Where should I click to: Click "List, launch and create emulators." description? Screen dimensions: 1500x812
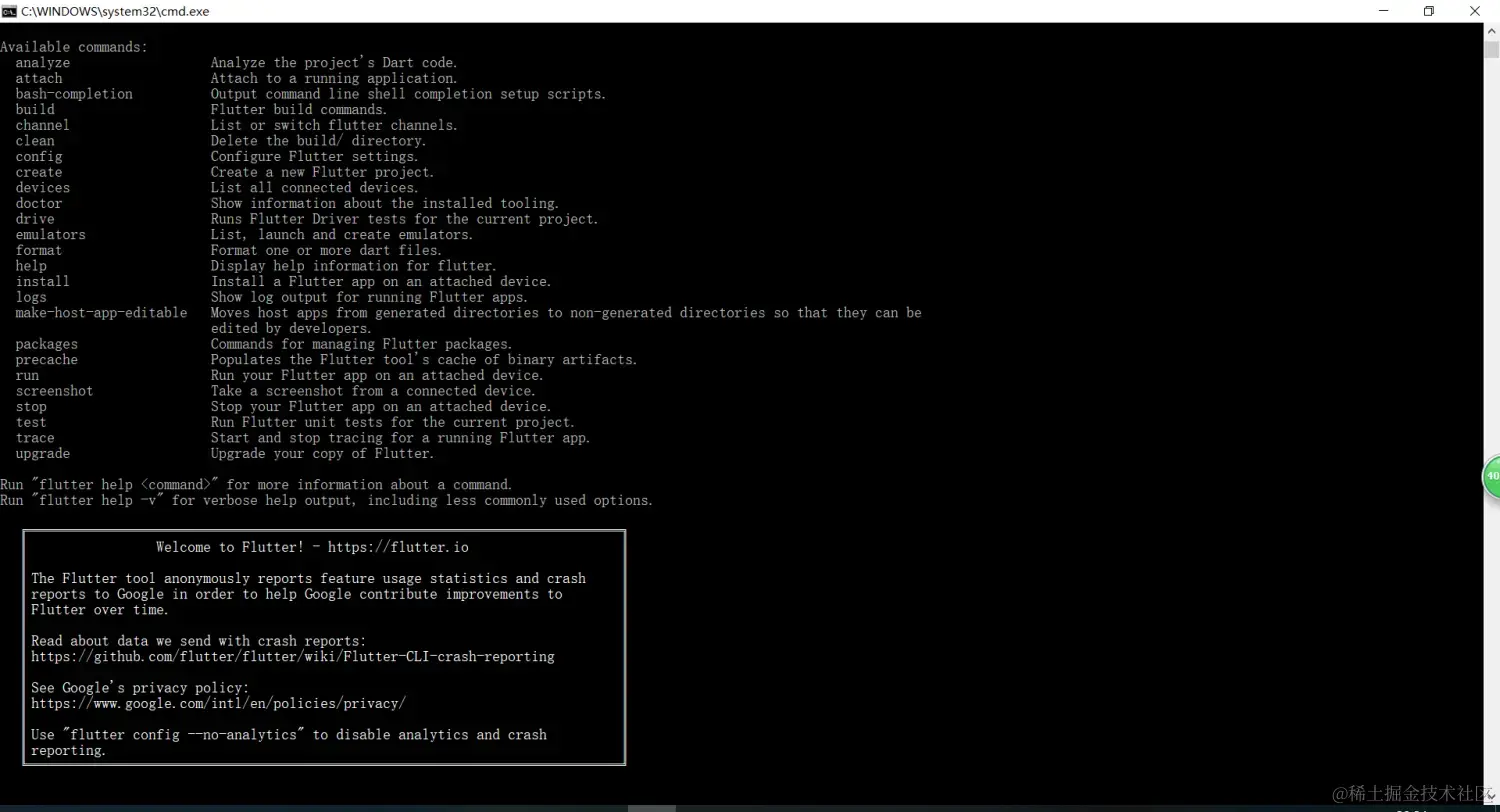[342, 235]
